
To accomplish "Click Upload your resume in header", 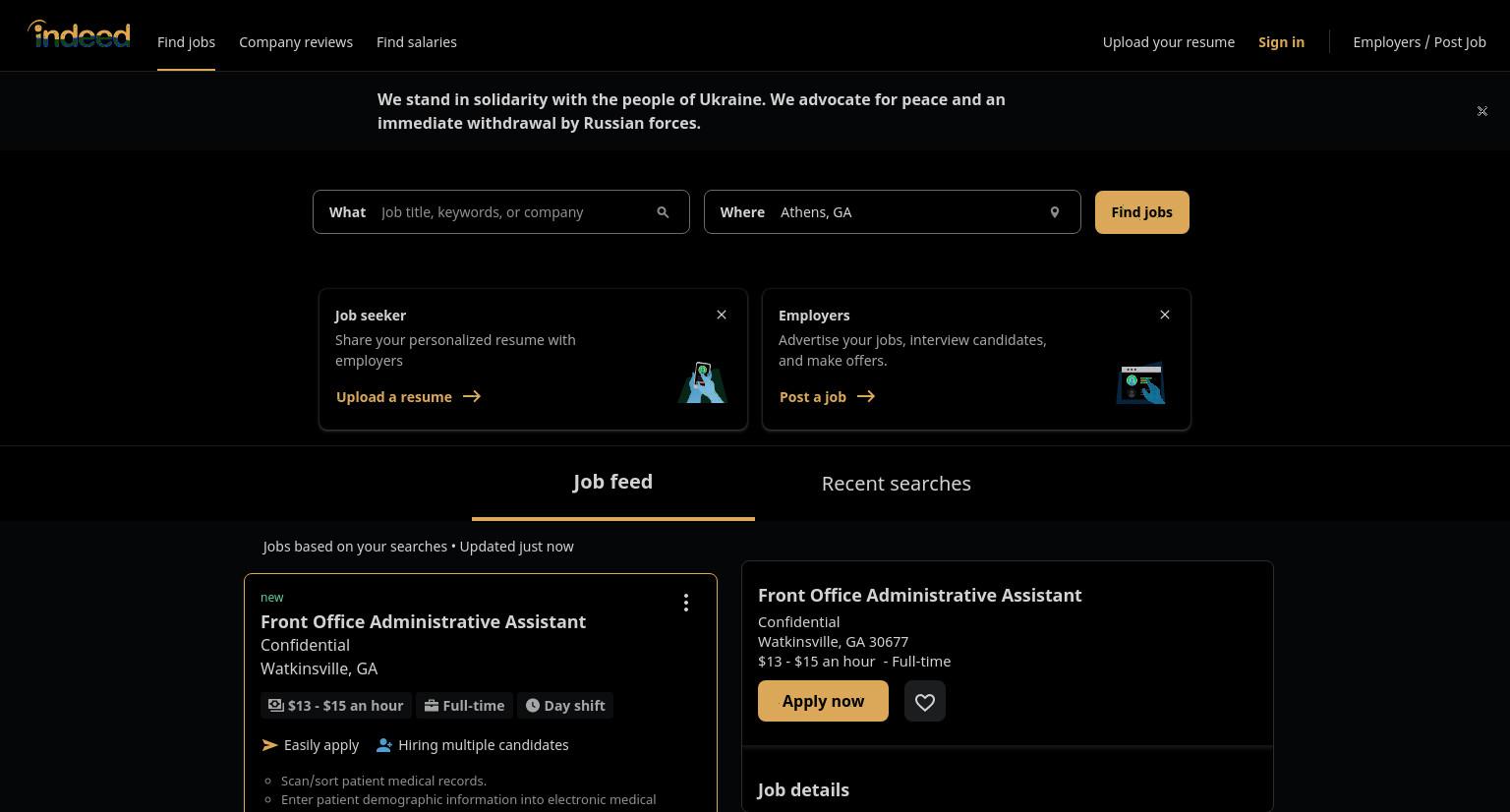I will [x=1169, y=42].
